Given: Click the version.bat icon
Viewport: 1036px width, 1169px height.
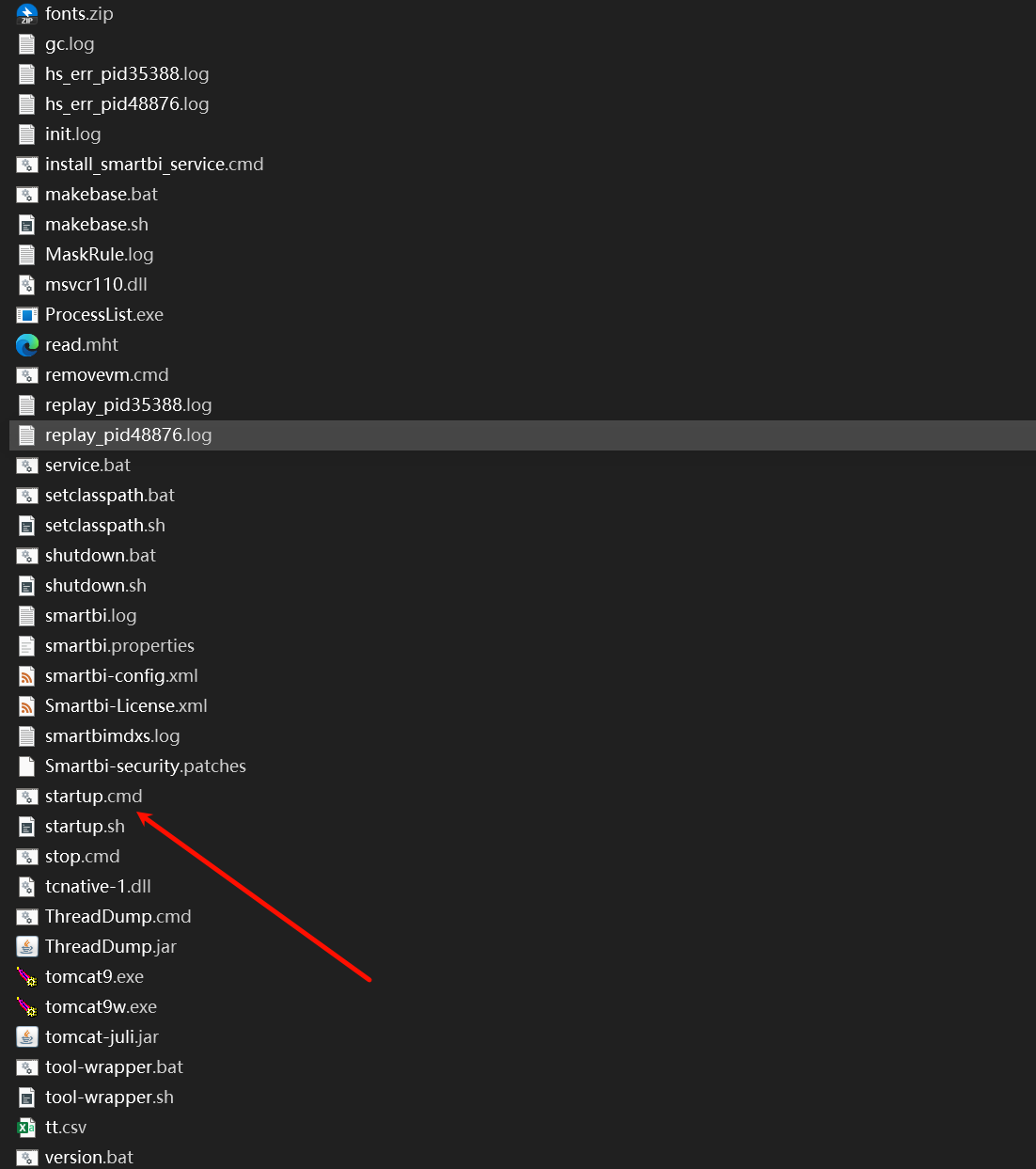Looking at the screenshot, I should (x=27, y=1158).
